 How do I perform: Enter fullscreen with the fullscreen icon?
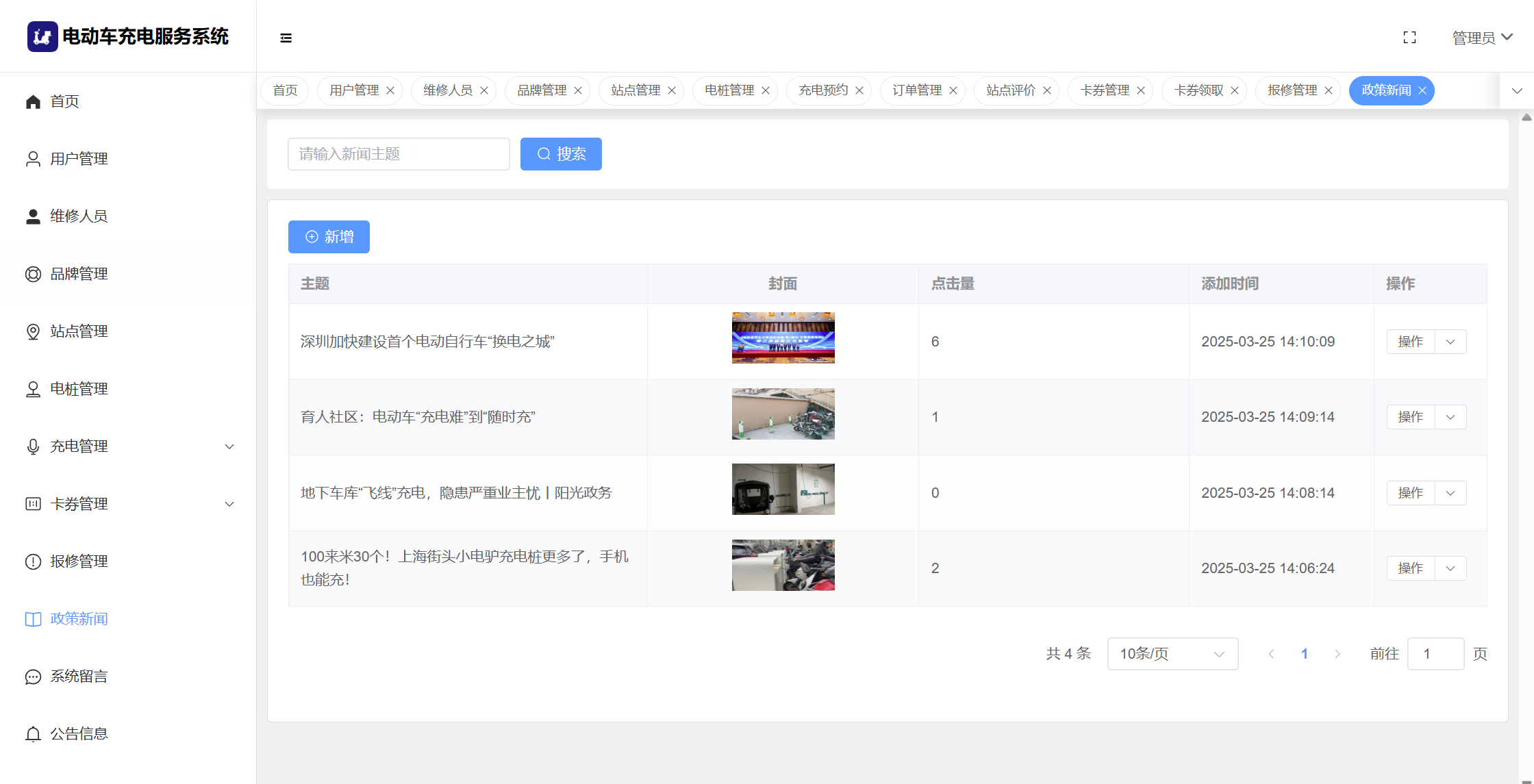[x=1409, y=38]
